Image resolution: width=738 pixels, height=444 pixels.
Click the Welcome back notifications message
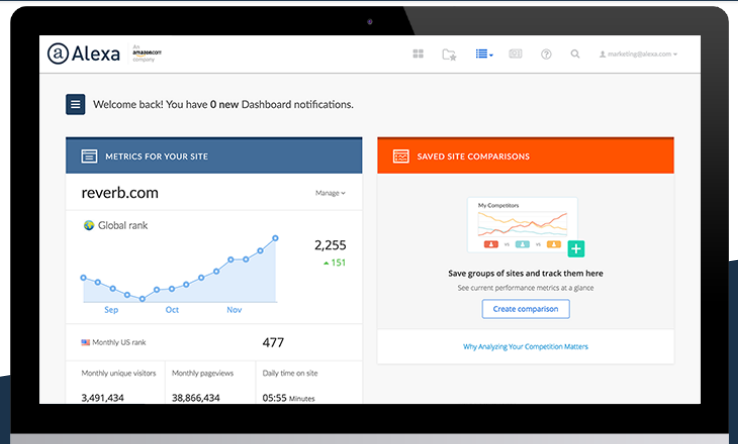coord(223,105)
